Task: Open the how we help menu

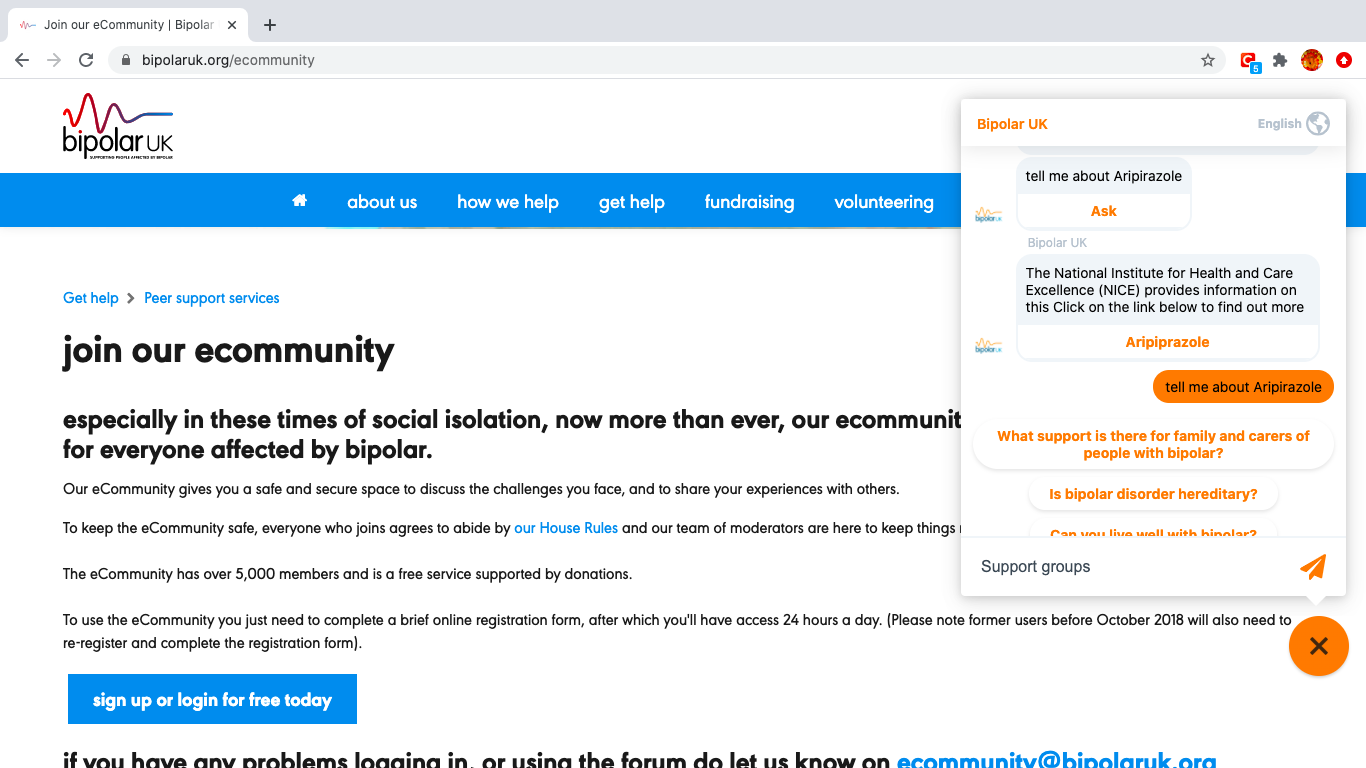Action: (x=508, y=202)
